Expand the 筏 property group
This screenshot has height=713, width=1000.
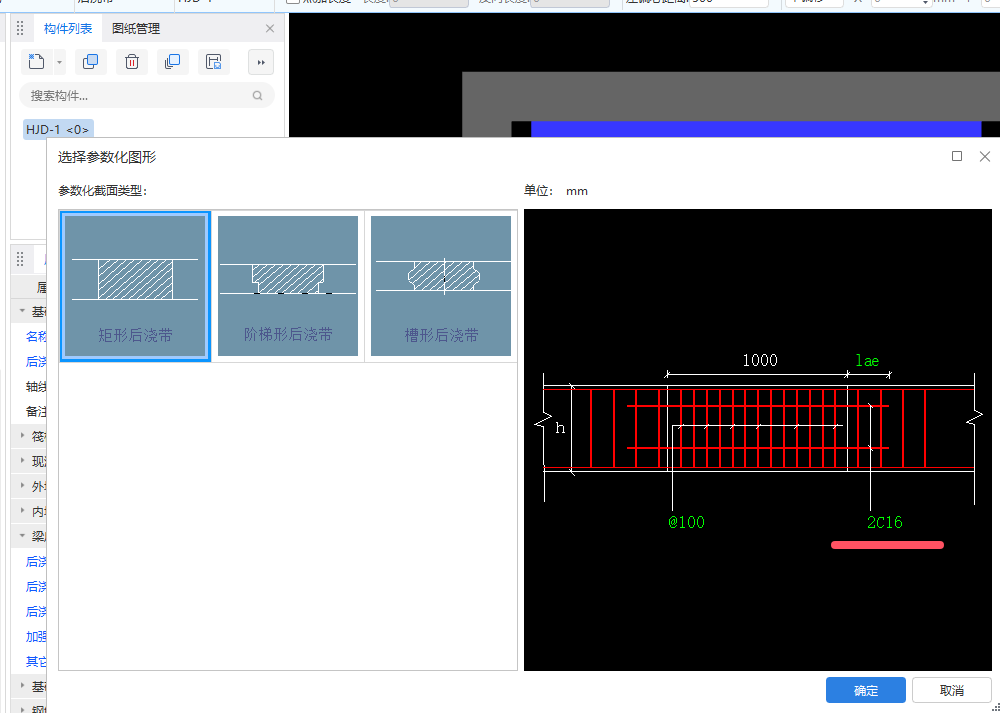22,436
